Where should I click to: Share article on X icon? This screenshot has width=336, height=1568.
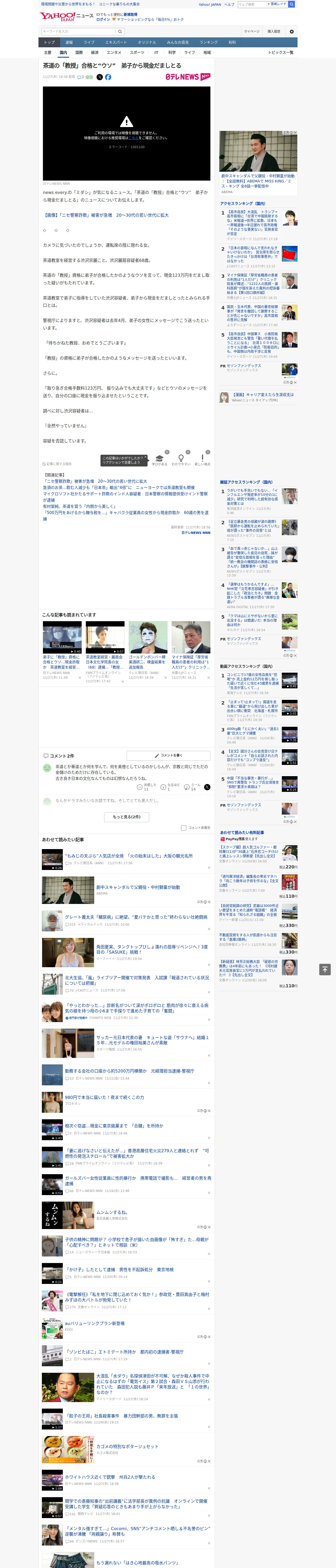(x=99, y=77)
